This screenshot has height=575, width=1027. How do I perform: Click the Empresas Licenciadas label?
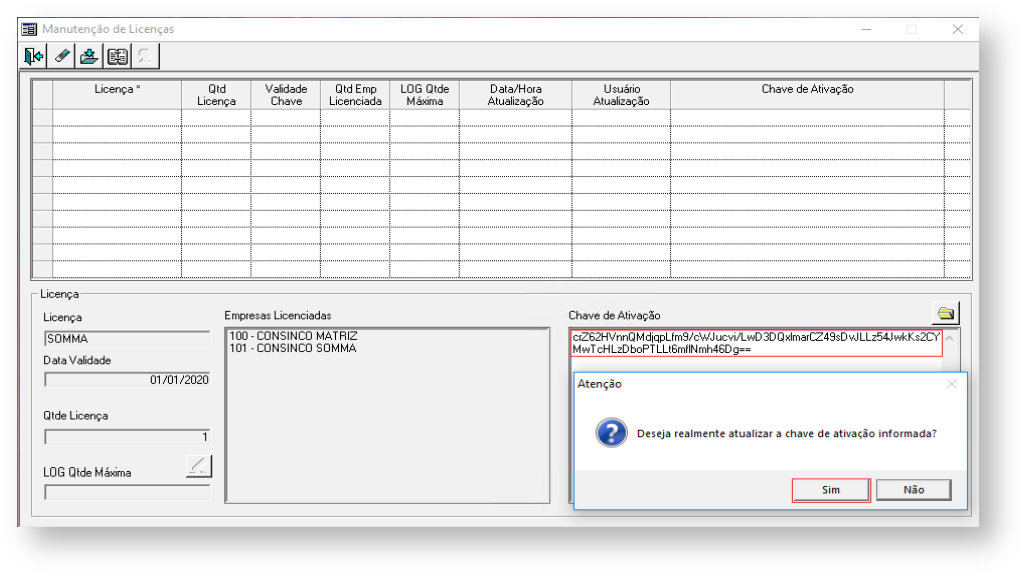coord(278,316)
